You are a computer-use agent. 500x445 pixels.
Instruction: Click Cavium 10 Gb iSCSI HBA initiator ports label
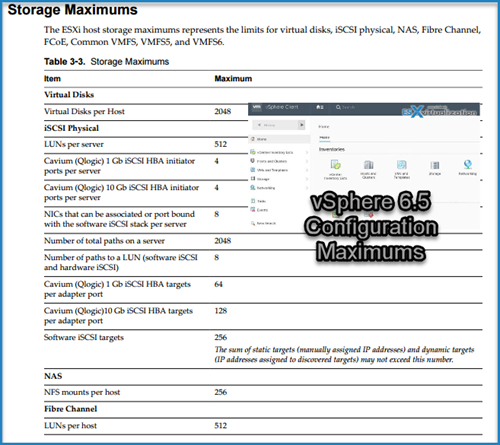[x=121, y=193]
